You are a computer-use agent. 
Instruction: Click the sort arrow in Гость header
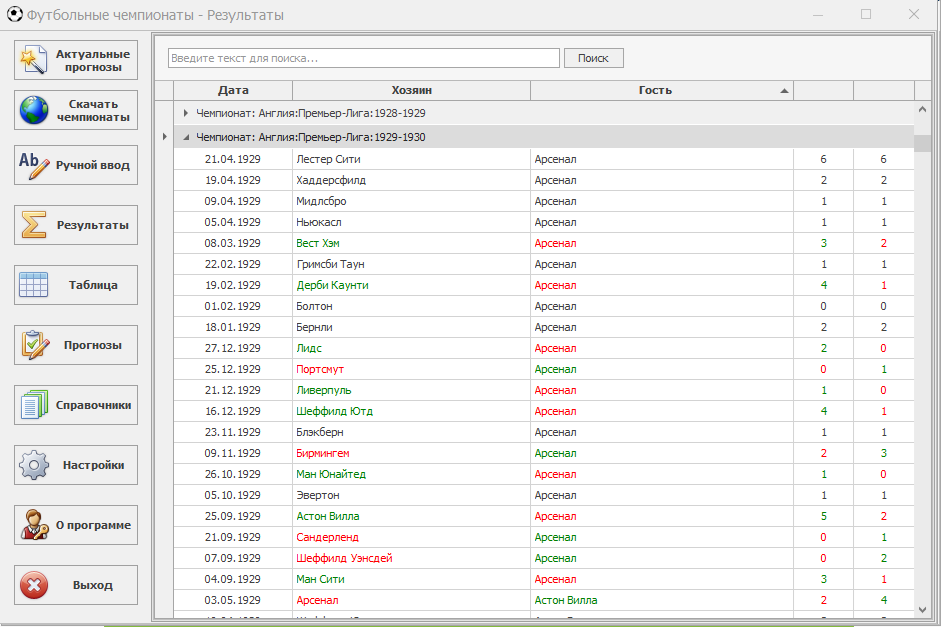tap(784, 91)
